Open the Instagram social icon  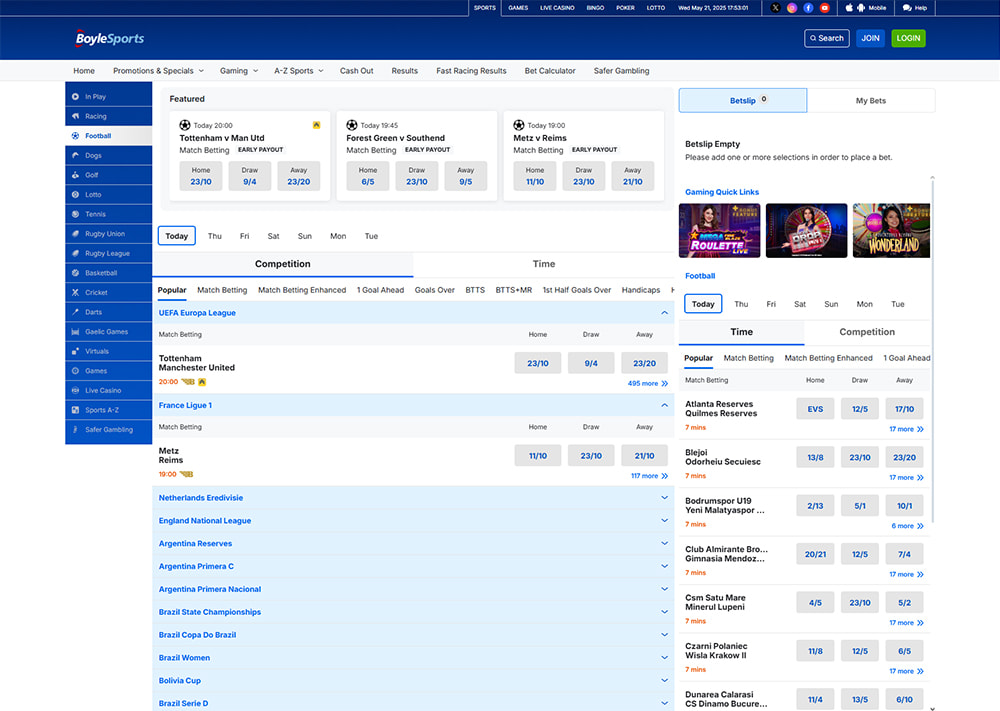click(x=791, y=8)
